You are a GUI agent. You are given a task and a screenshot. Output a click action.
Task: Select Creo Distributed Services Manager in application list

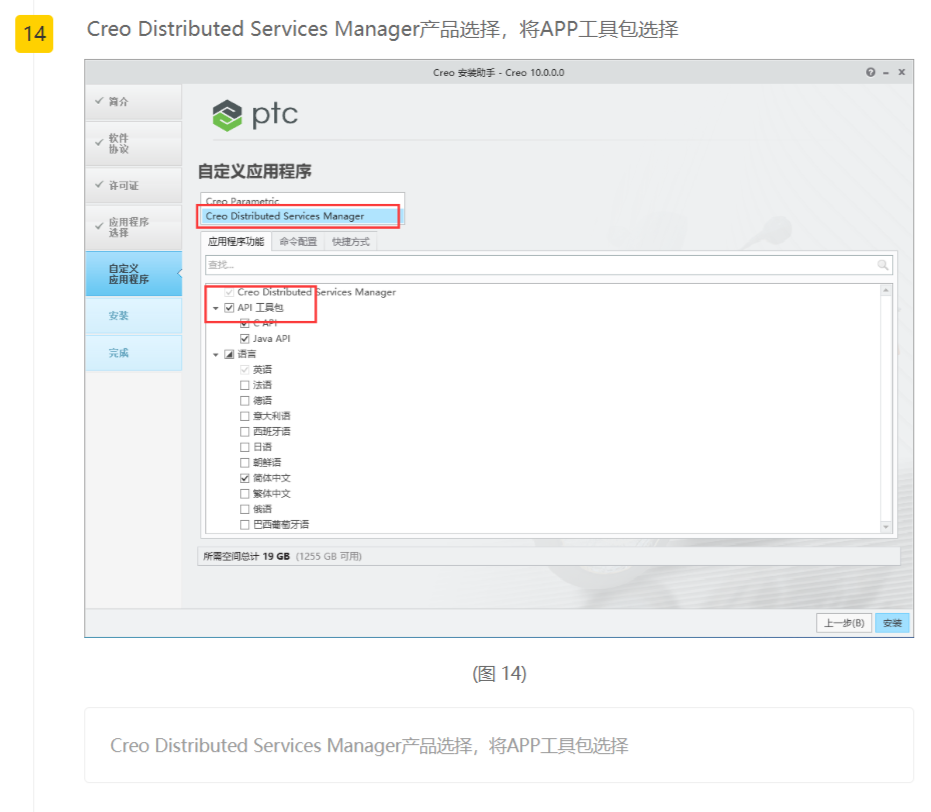click(300, 216)
